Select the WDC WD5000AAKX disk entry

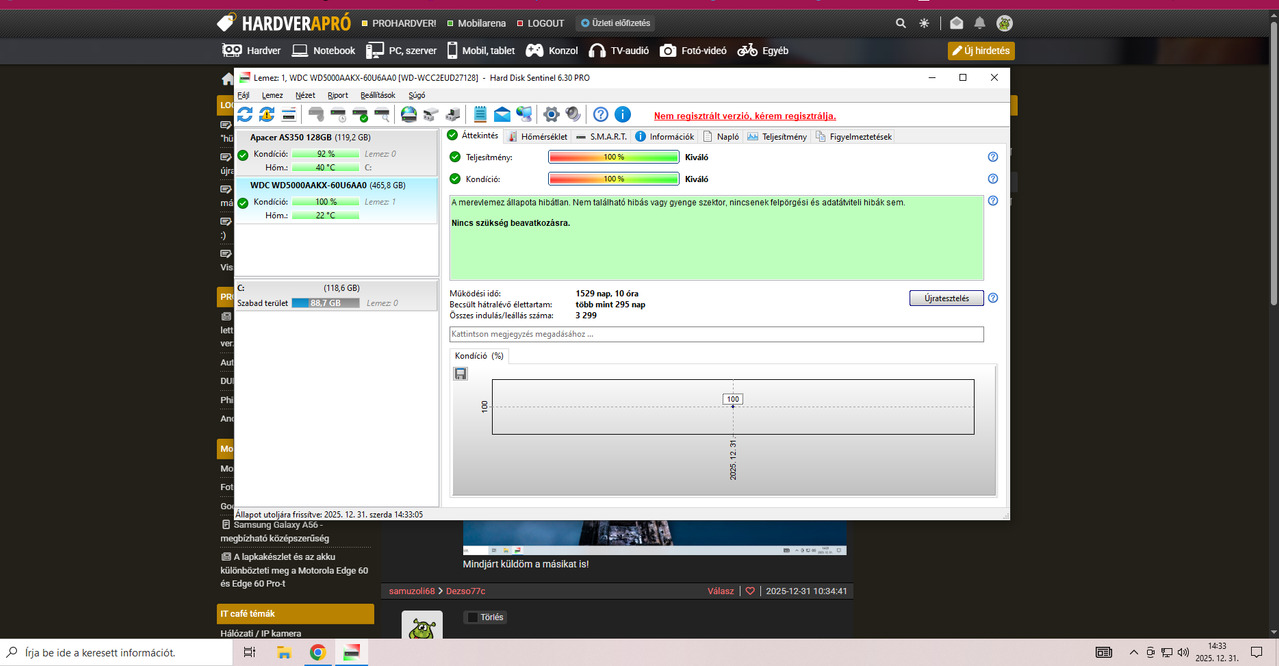[337, 200]
